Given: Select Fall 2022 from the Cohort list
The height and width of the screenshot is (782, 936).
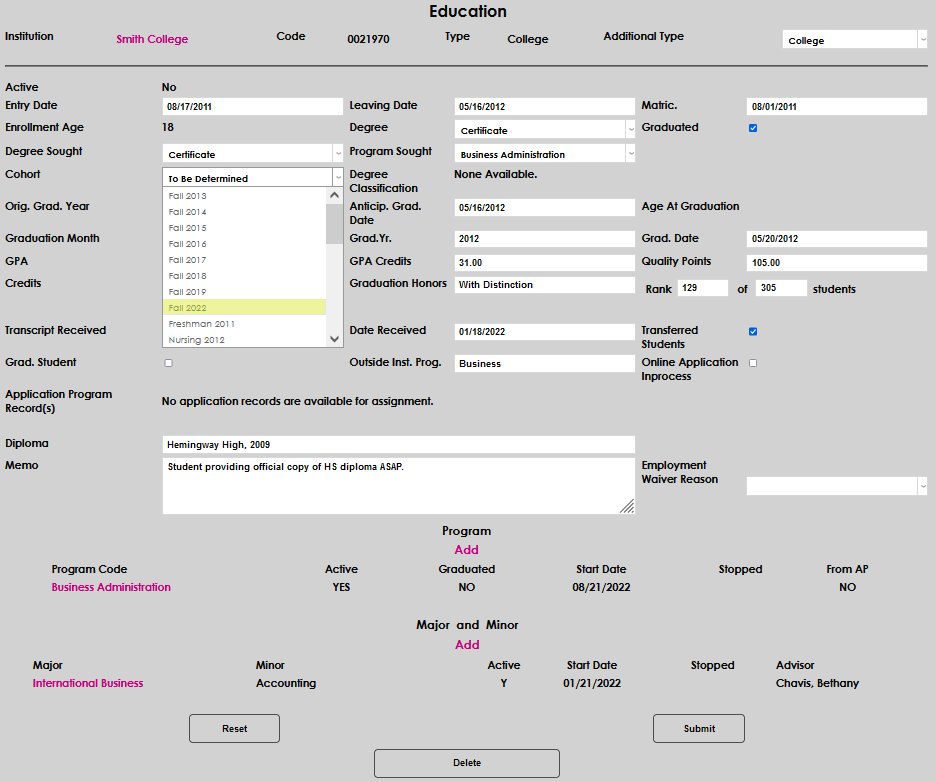Looking at the screenshot, I should [x=244, y=307].
